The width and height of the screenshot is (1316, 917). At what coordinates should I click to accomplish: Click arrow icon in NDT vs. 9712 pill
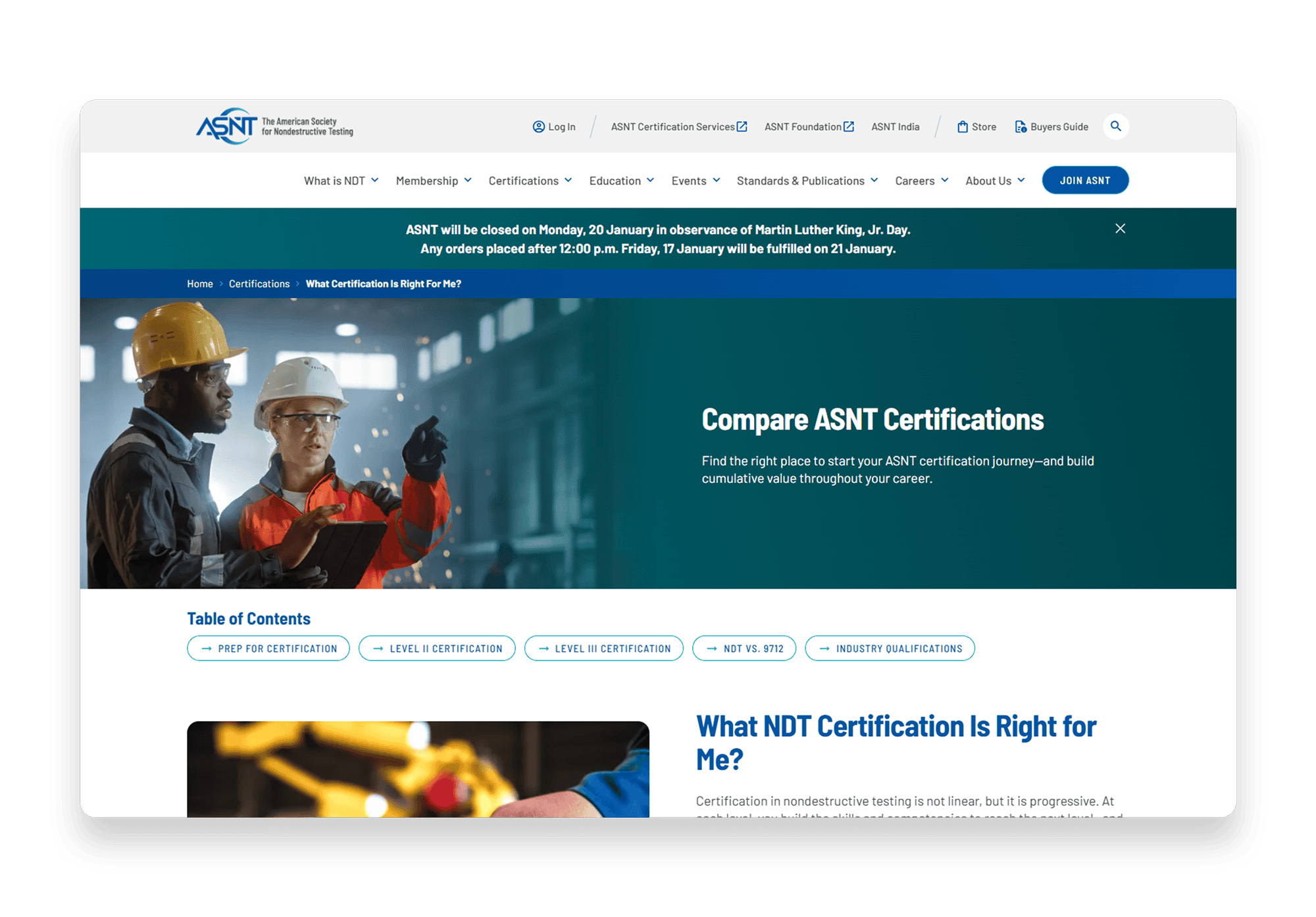[712, 649]
